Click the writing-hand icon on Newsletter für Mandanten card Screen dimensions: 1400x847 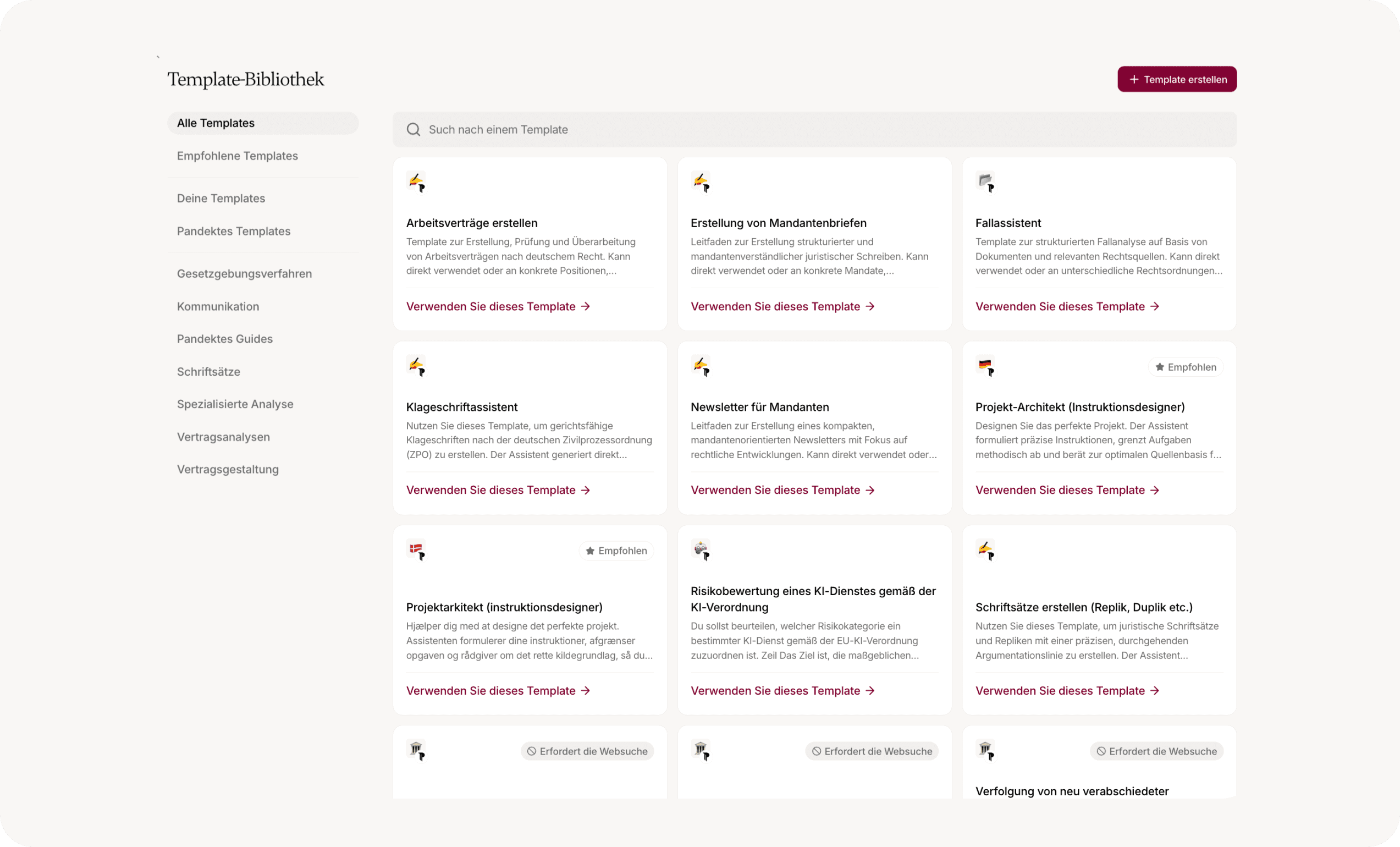pyautogui.click(x=701, y=366)
